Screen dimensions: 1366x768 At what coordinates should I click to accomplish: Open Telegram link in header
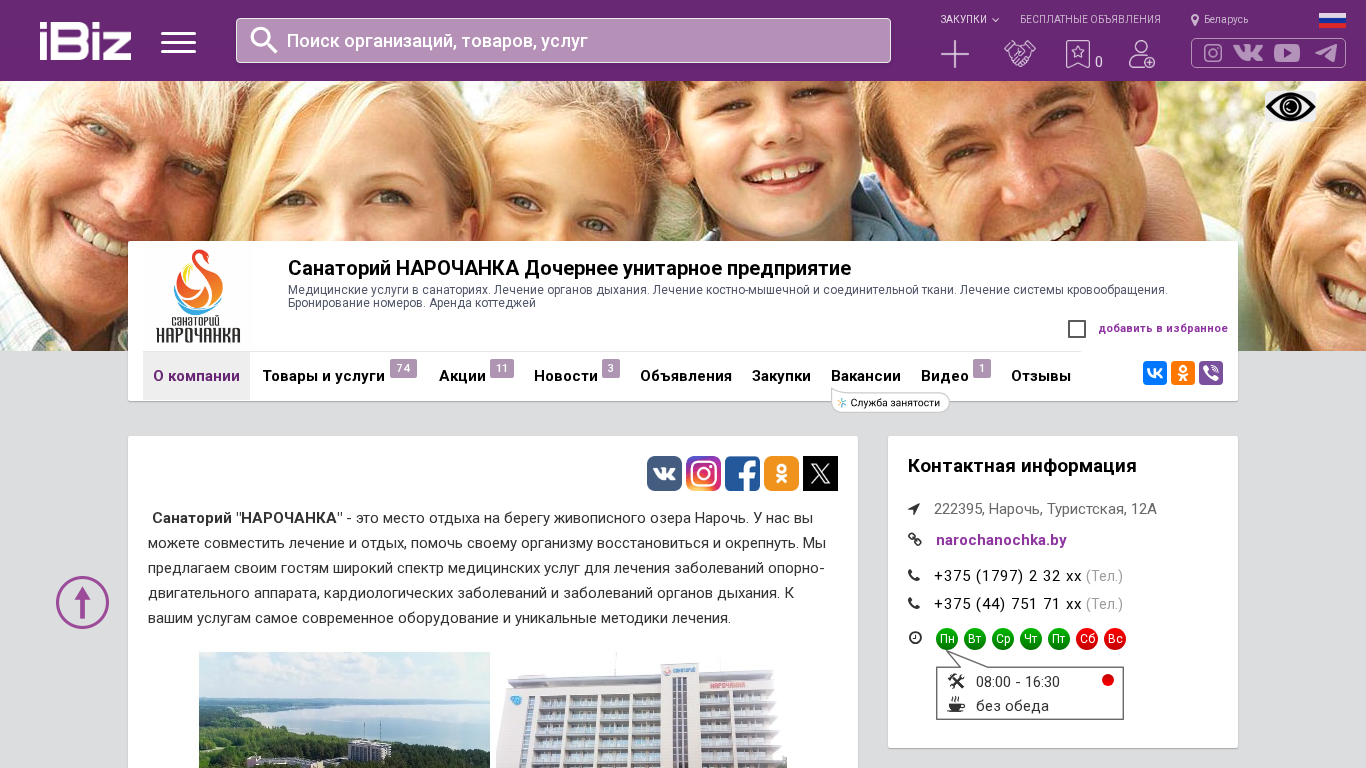(x=1326, y=53)
